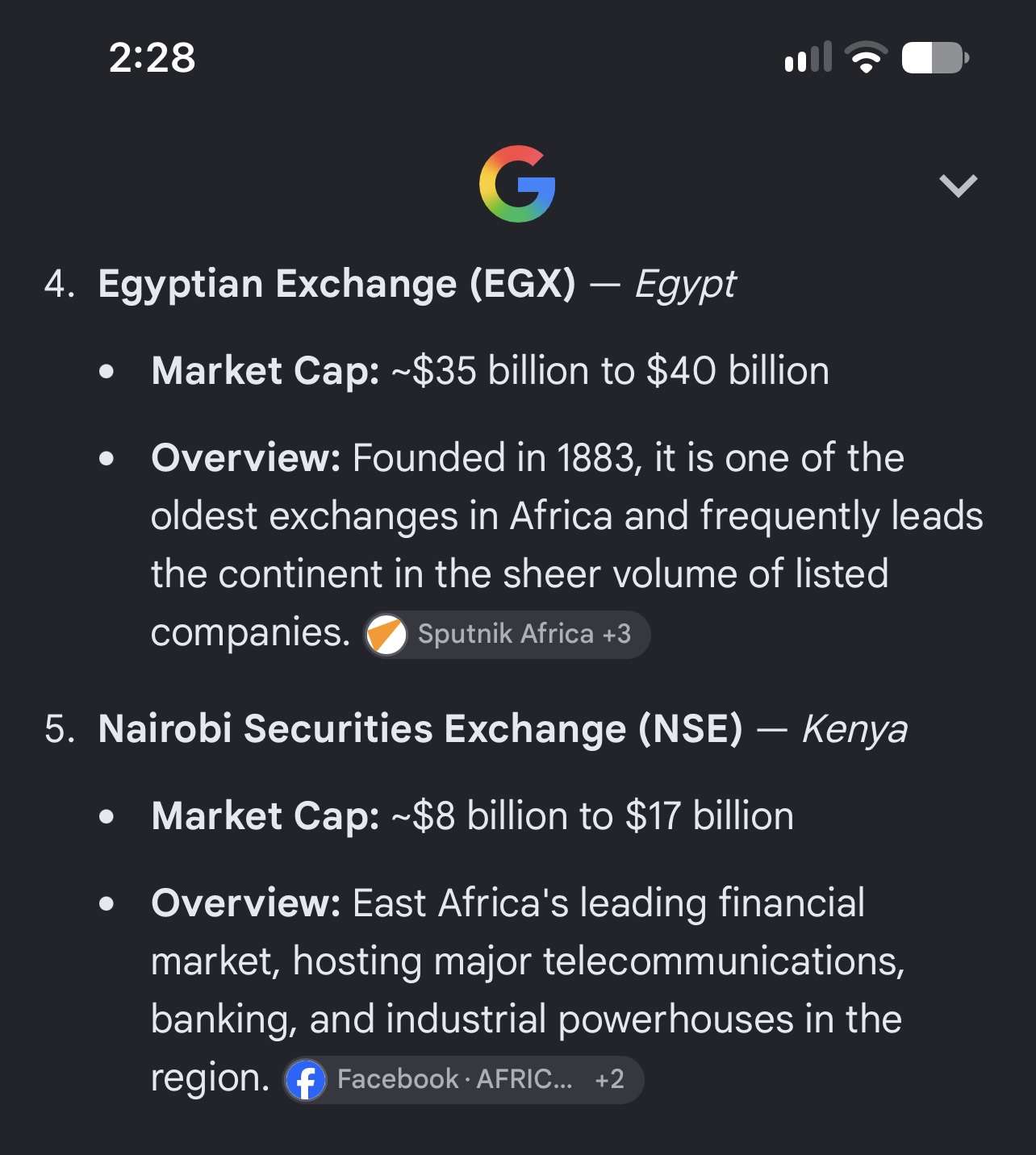Viewport: 1036px width, 1155px height.
Task: Tap the Google logo icon
Action: 517,184
